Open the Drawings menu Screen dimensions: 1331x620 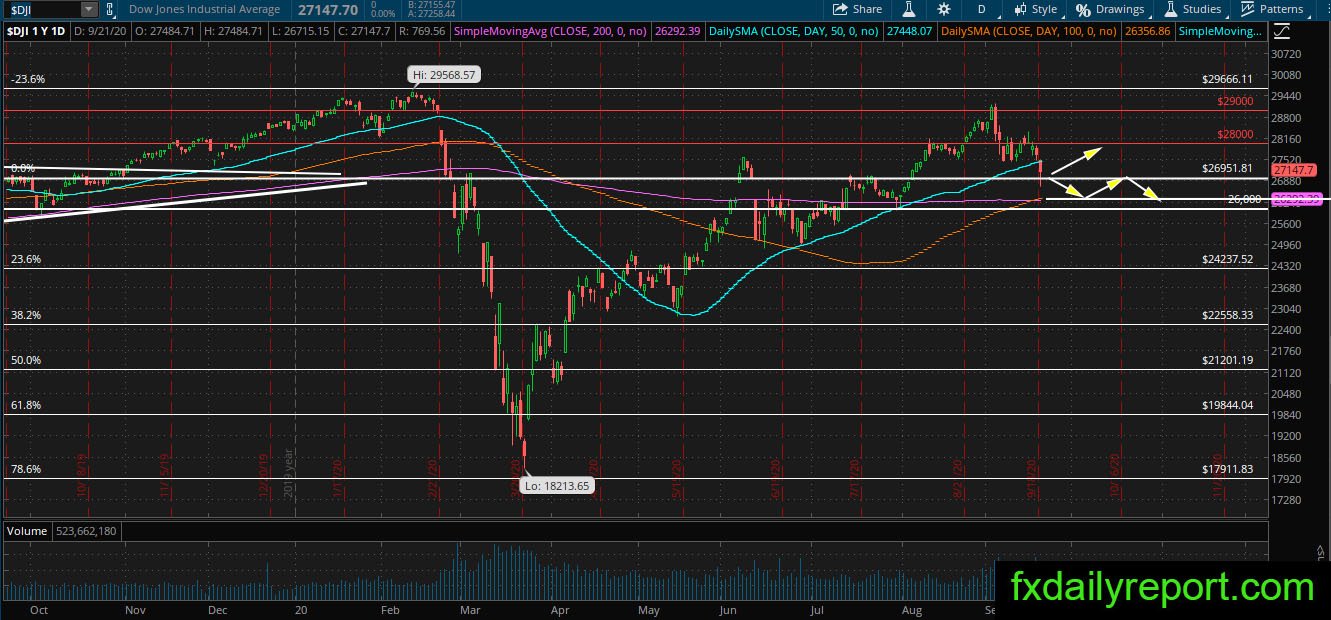click(1110, 9)
